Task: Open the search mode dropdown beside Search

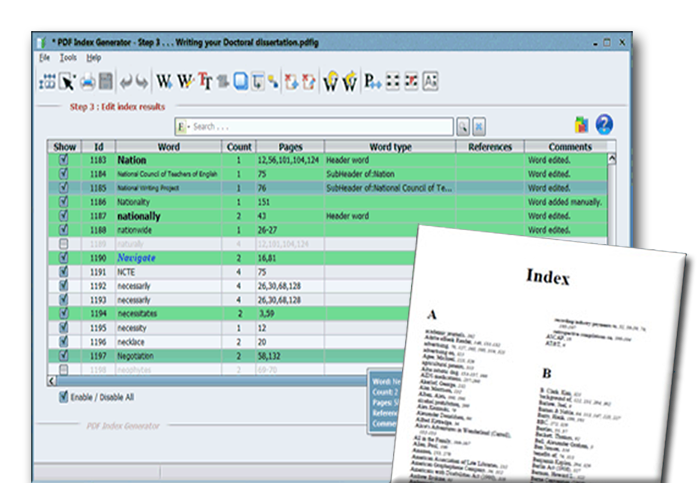Action: 183,127
